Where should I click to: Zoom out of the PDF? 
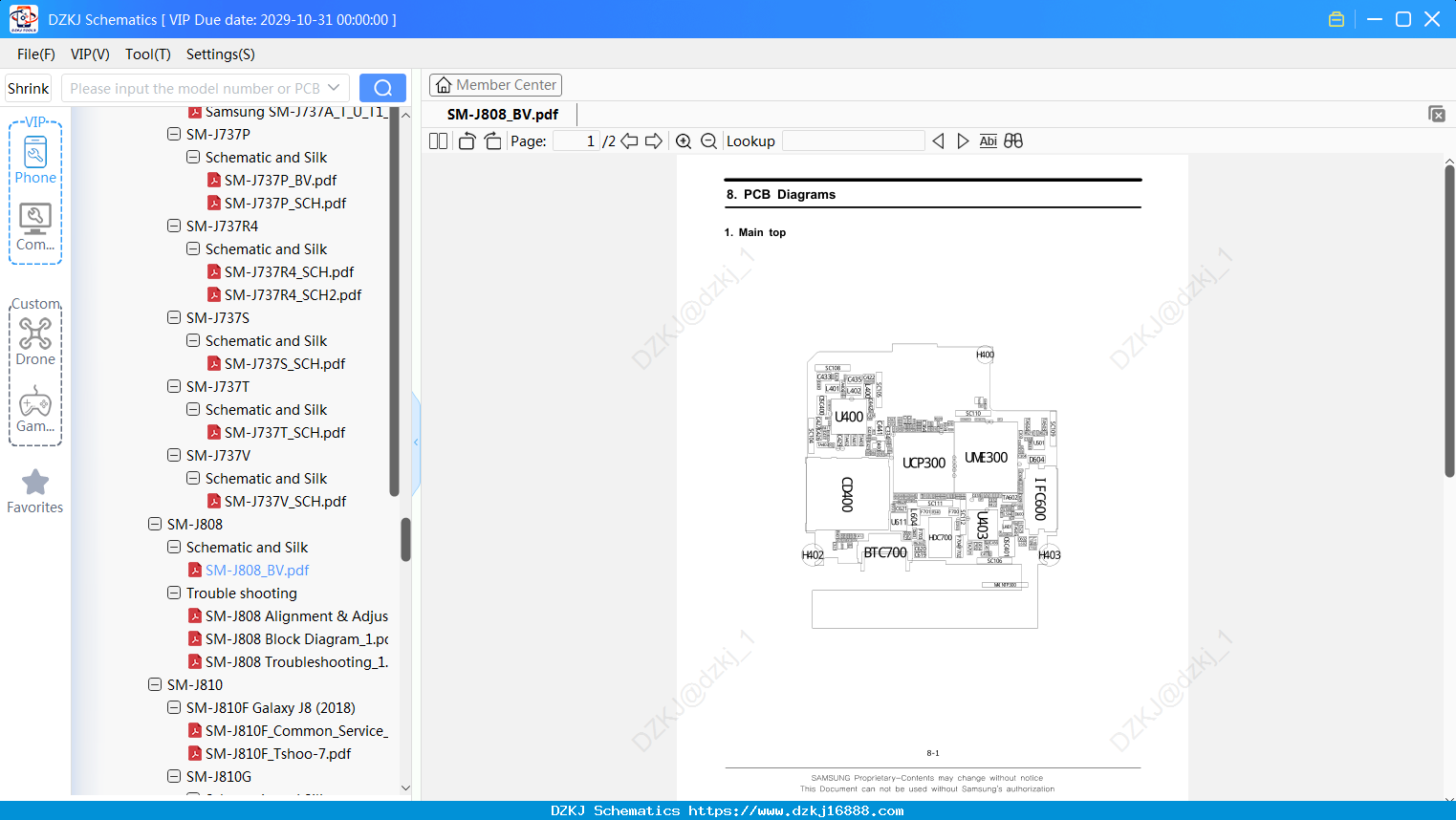point(708,141)
